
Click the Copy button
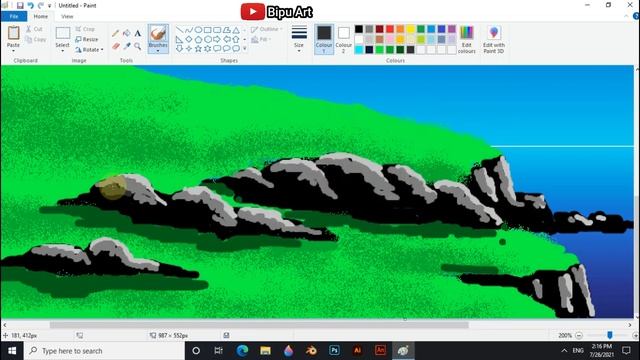[36, 40]
